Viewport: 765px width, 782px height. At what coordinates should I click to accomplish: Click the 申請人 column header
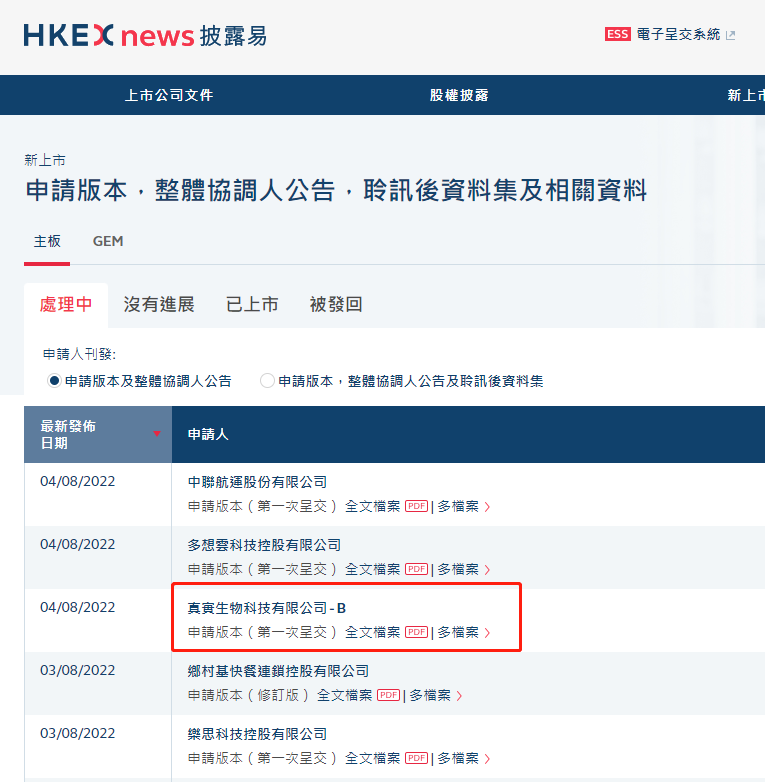pyautogui.click(x=208, y=434)
